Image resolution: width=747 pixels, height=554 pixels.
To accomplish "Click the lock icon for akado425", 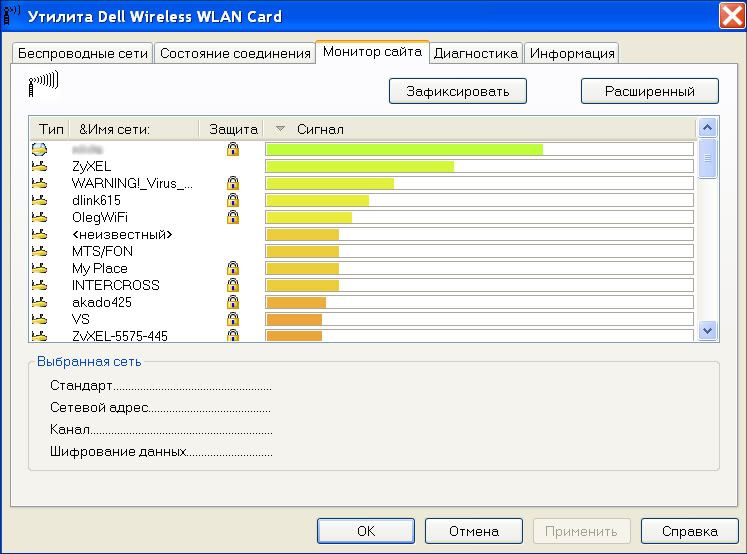I will [x=232, y=302].
